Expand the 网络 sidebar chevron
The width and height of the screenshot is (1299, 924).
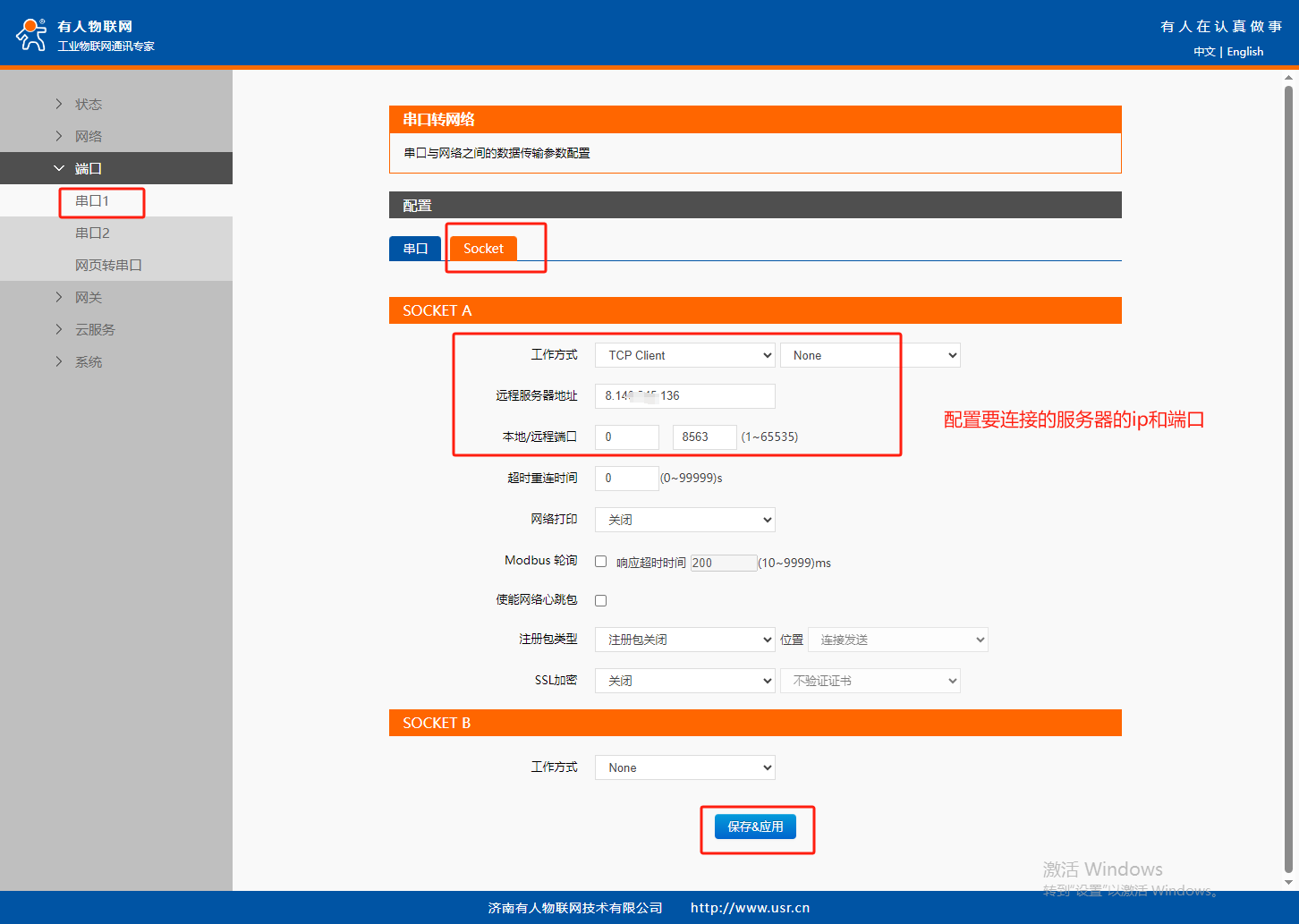click(x=59, y=136)
